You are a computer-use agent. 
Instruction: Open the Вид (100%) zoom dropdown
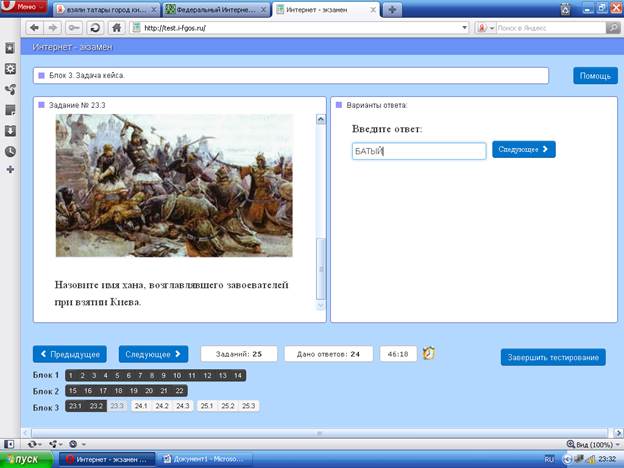[x=593, y=444]
